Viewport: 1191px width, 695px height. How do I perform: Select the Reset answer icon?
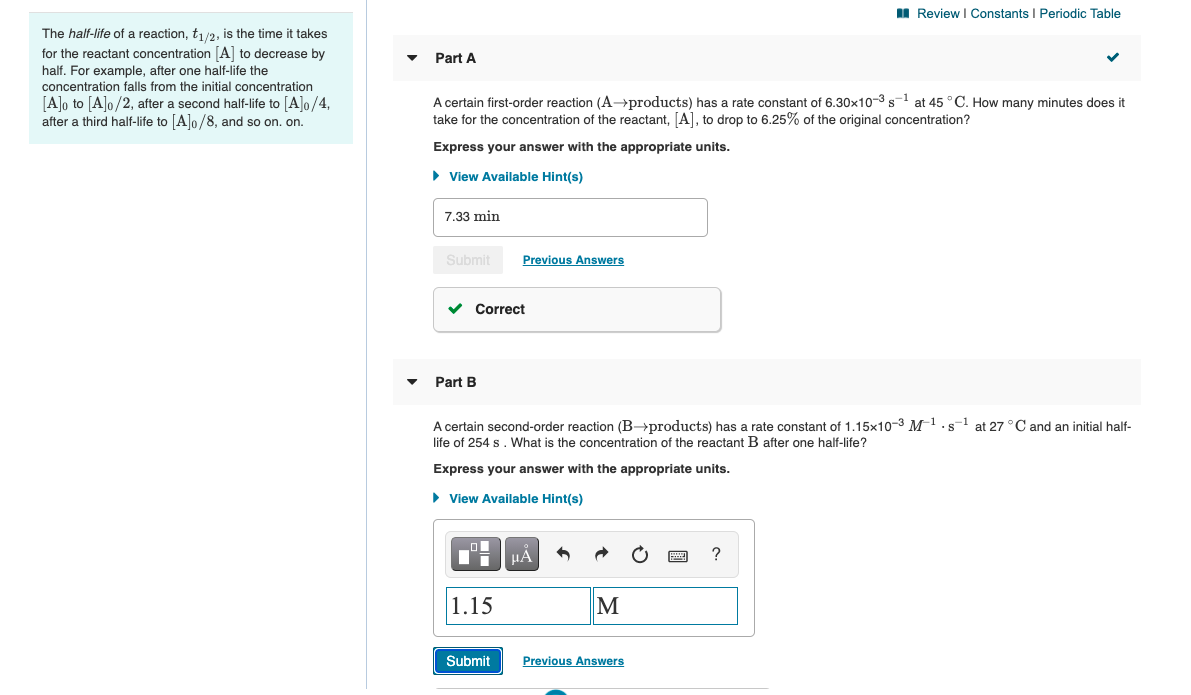point(639,555)
